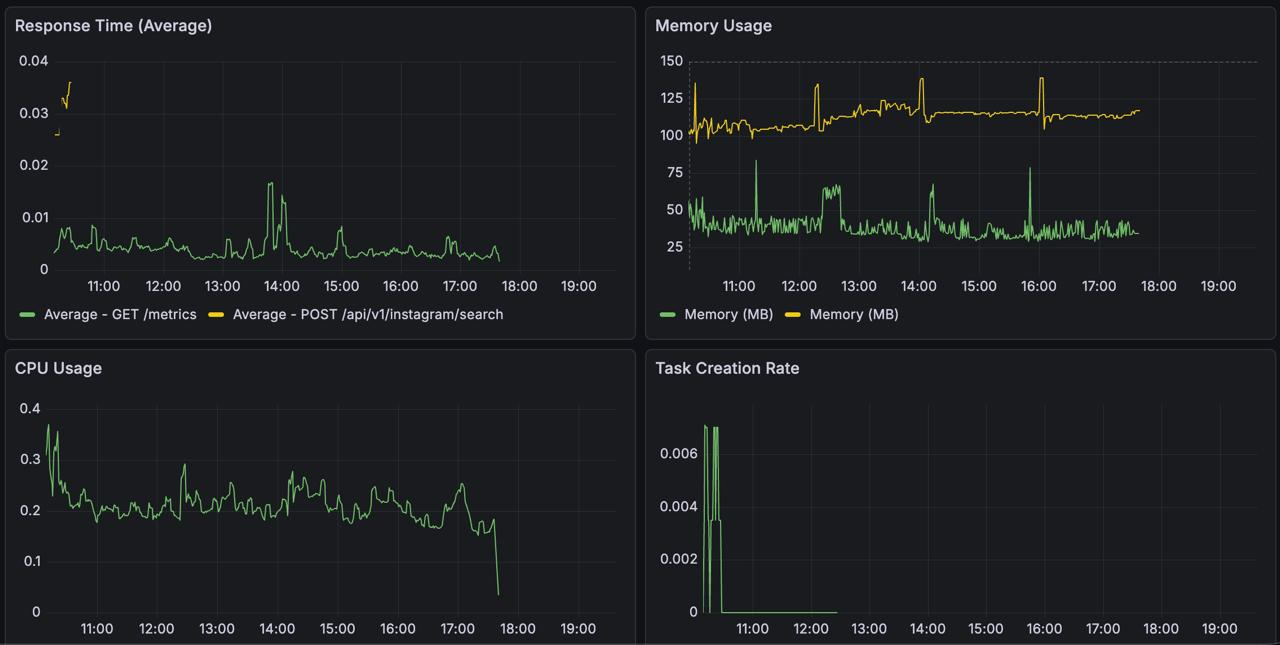
Task: Click the bottom end of the CPU Usage line
Action: (x=498, y=594)
